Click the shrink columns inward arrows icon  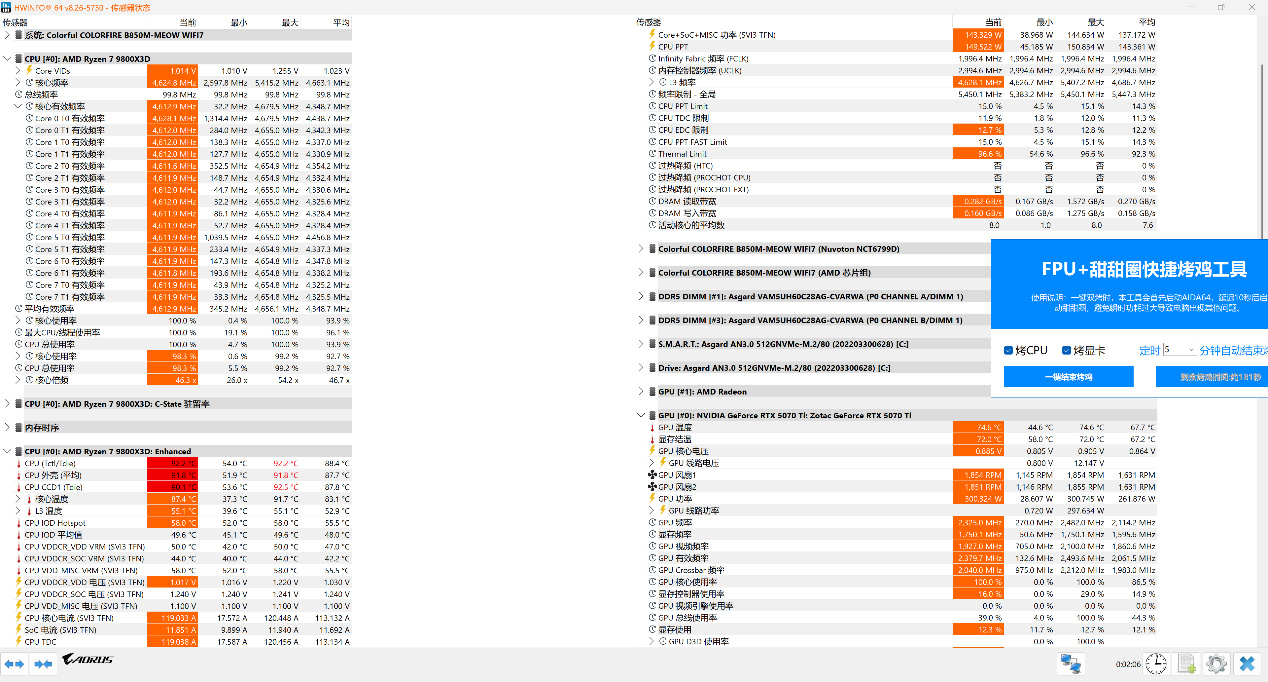(x=44, y=663)
